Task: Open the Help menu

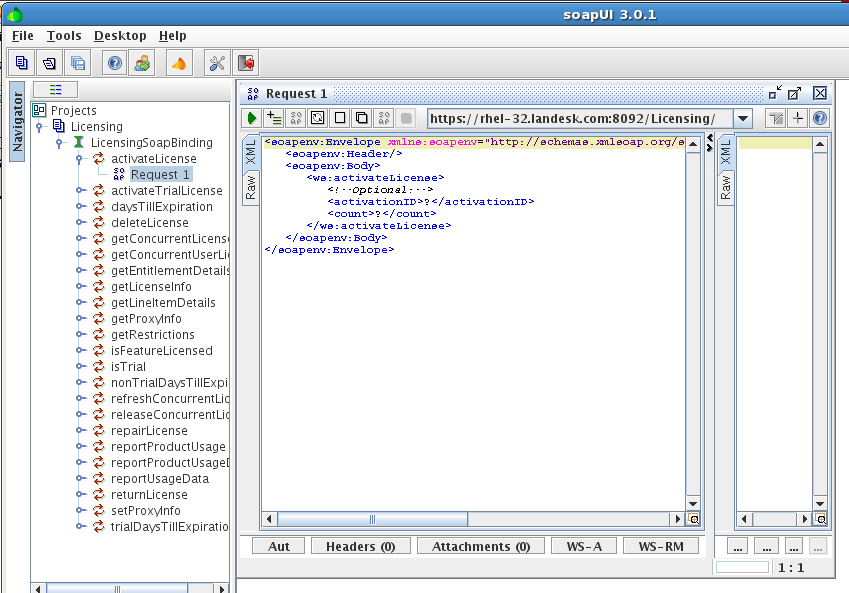Action: coord(173,36)
